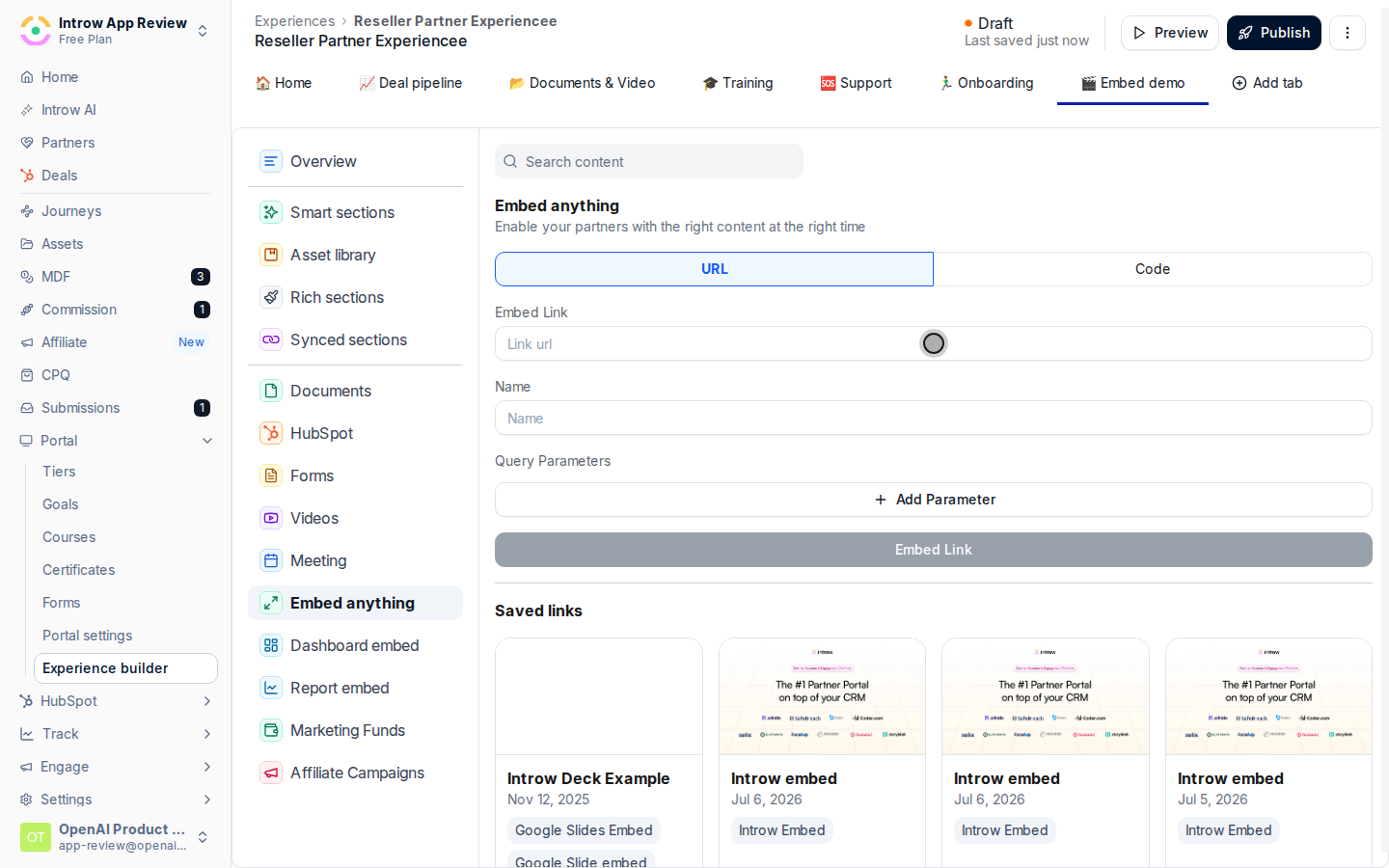
Task: Collapse the Portal sidebar section
Action: 207,441
